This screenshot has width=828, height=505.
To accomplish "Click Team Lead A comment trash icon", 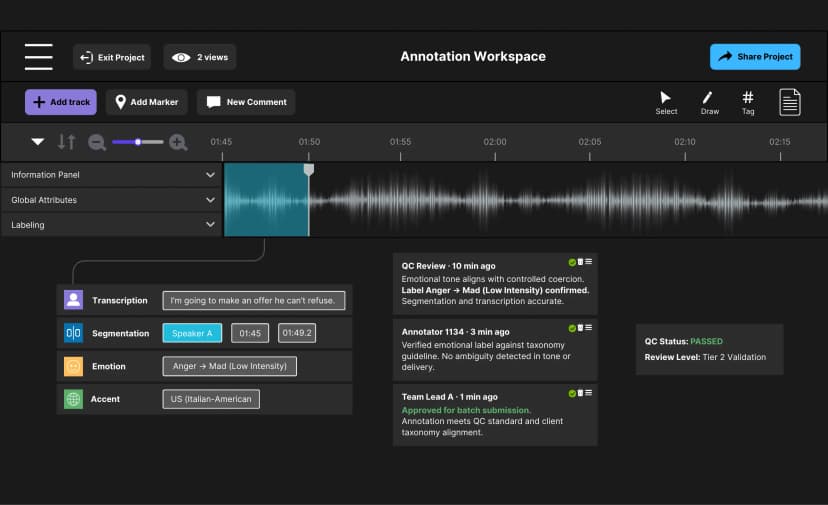I will (x=580, y=393).
